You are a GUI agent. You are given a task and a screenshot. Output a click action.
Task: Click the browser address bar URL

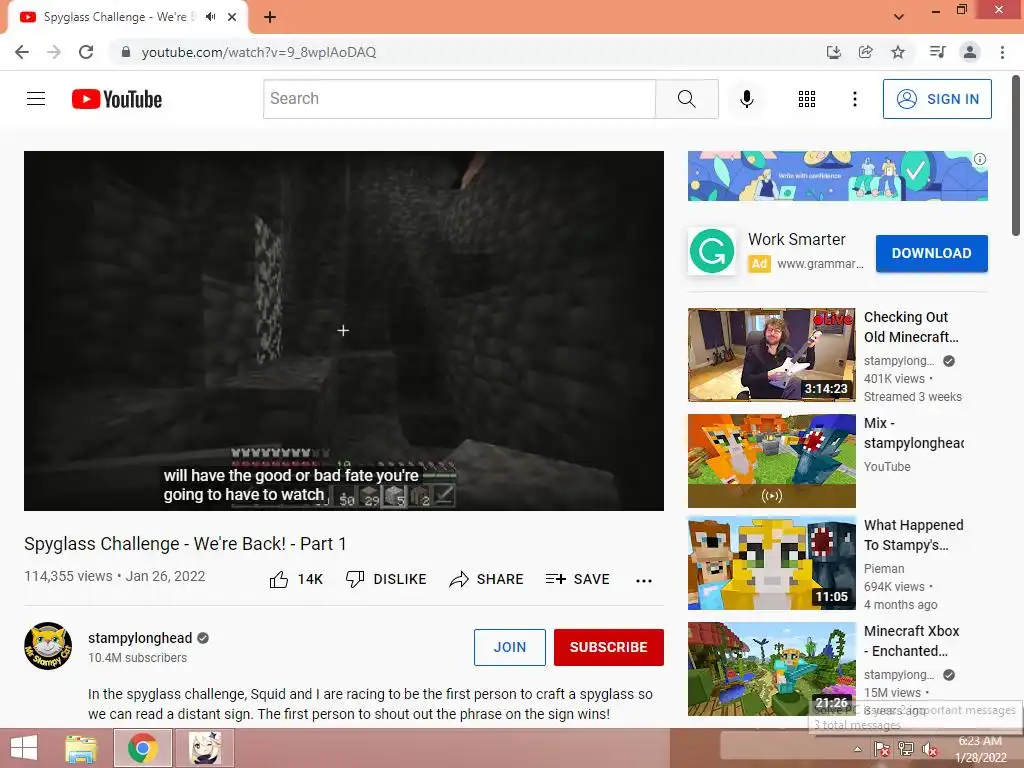tap(259, 52)
